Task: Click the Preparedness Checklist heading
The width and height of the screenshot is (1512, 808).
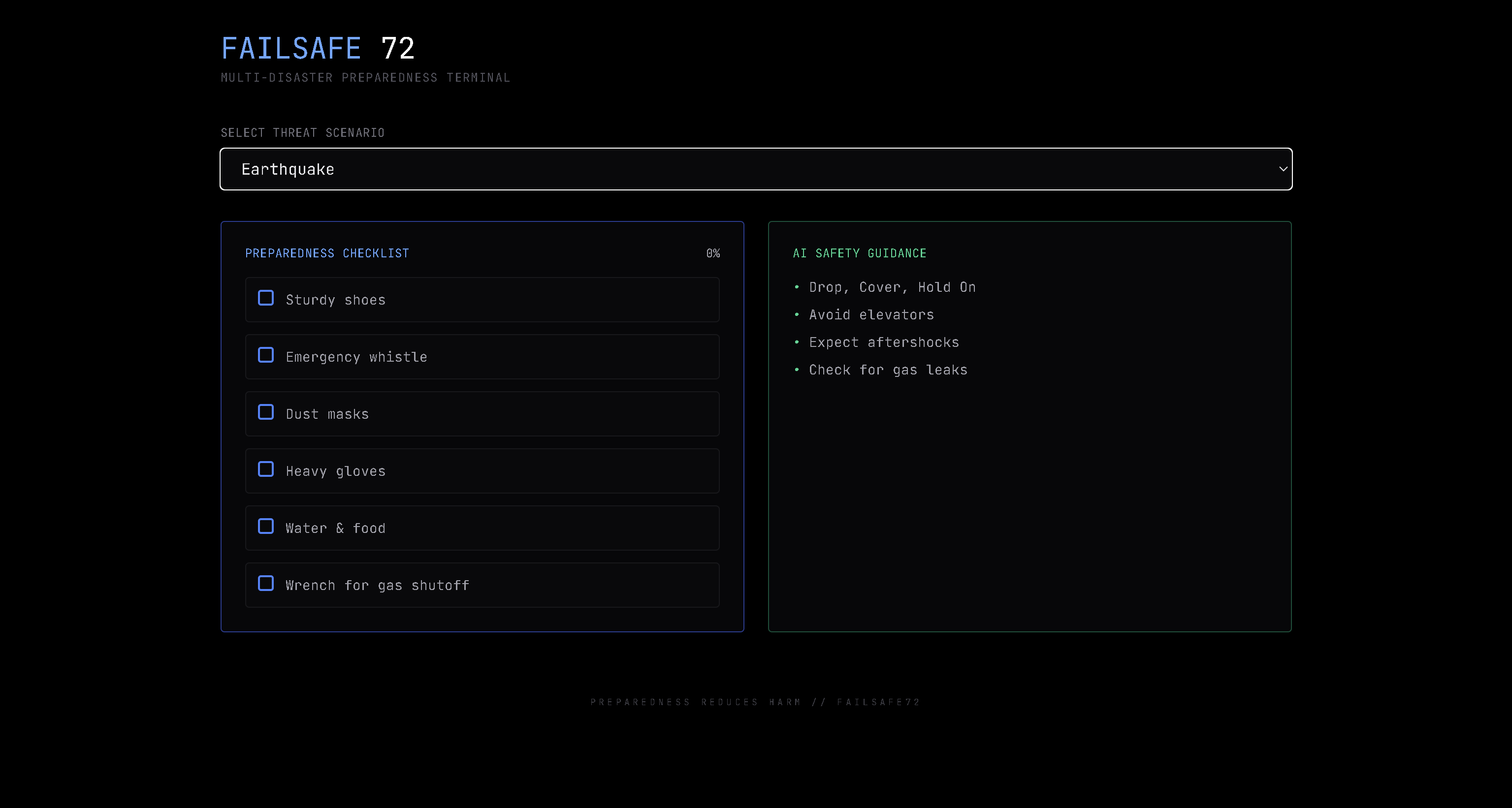Action: (327, 253)
